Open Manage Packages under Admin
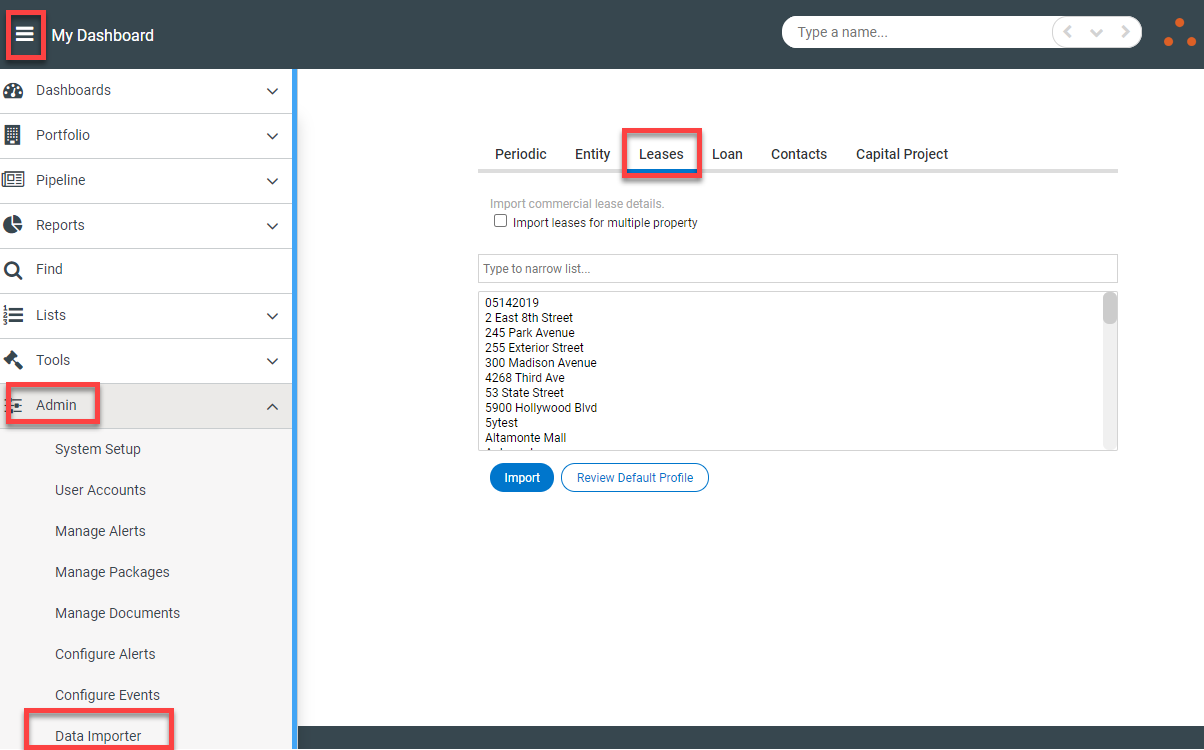This screenshot has height=750, width=1204. (112, 572)
